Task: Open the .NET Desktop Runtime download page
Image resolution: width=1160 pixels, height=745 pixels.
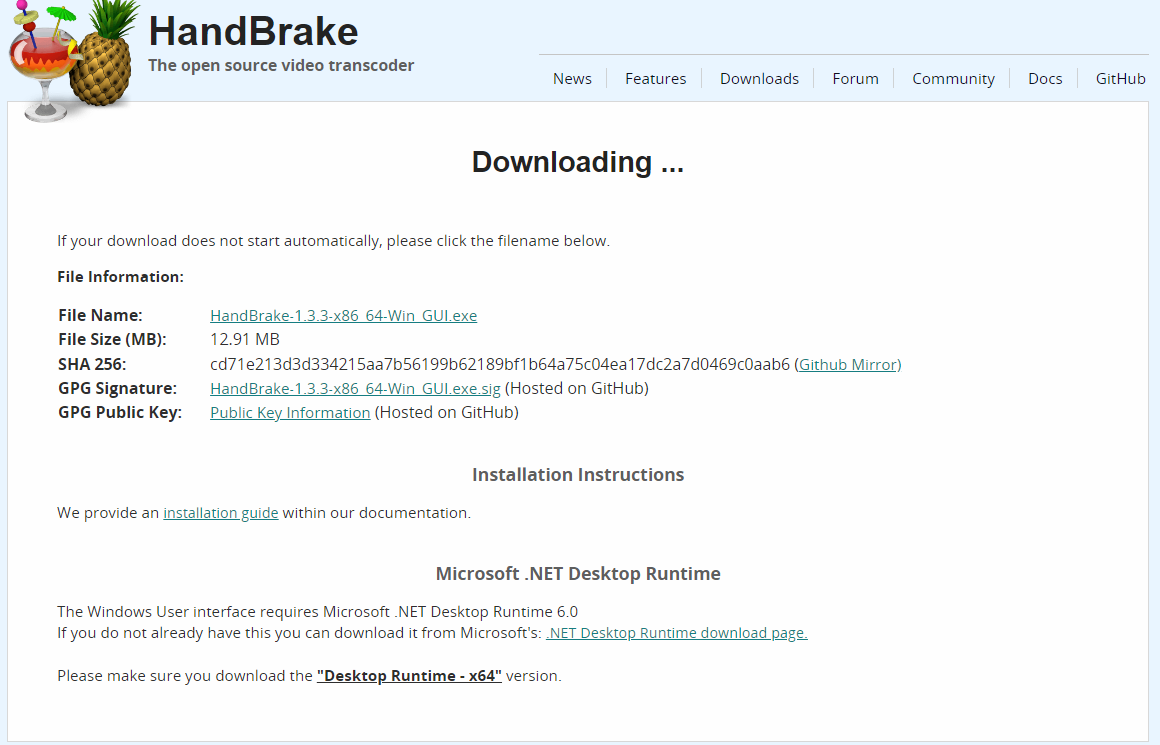Action: [676, 632]
